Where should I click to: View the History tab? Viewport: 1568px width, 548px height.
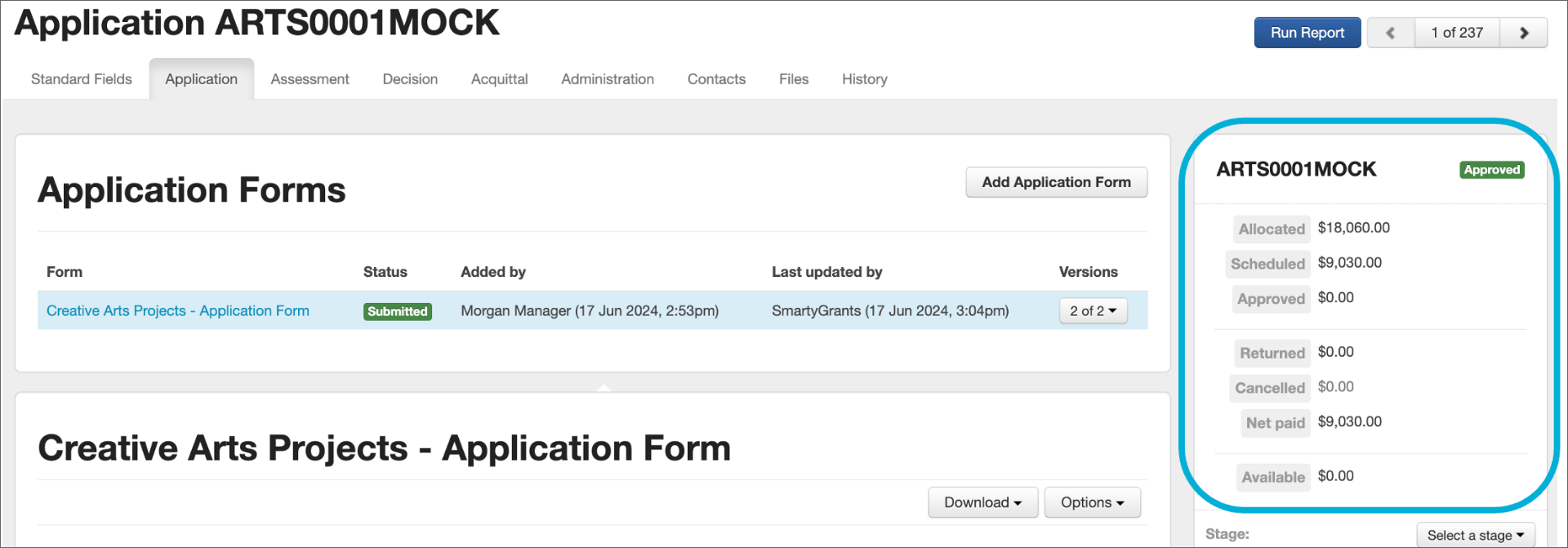(x=864, y=79)
